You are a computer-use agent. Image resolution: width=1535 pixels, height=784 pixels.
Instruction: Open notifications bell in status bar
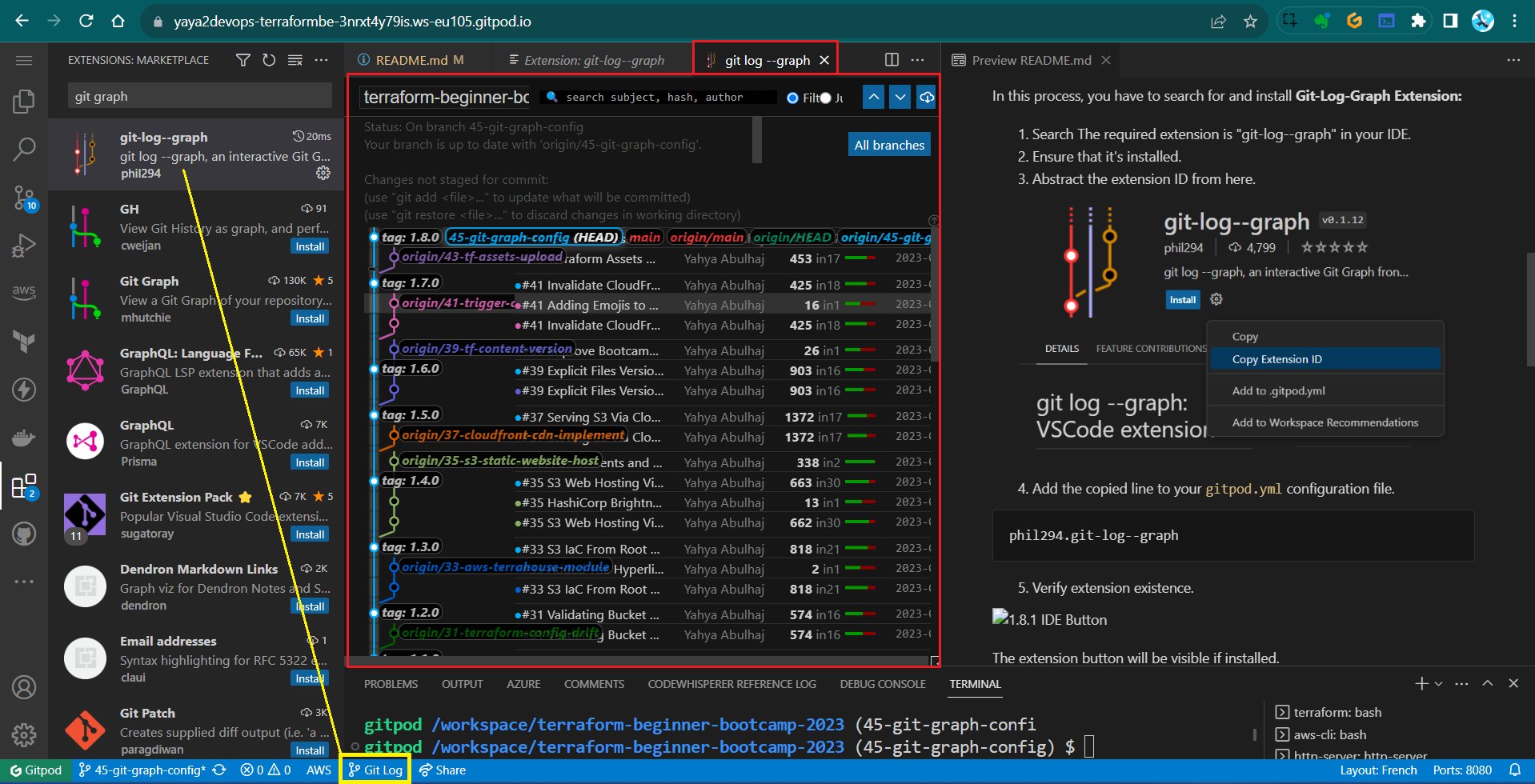pyautogui.click(x=1515, y=770)
